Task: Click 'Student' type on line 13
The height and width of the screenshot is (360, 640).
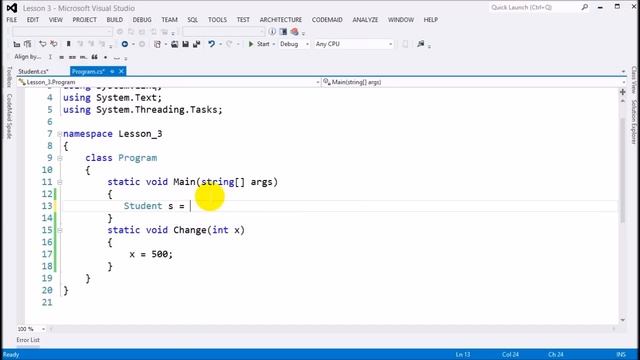Action: pos(143,206)
